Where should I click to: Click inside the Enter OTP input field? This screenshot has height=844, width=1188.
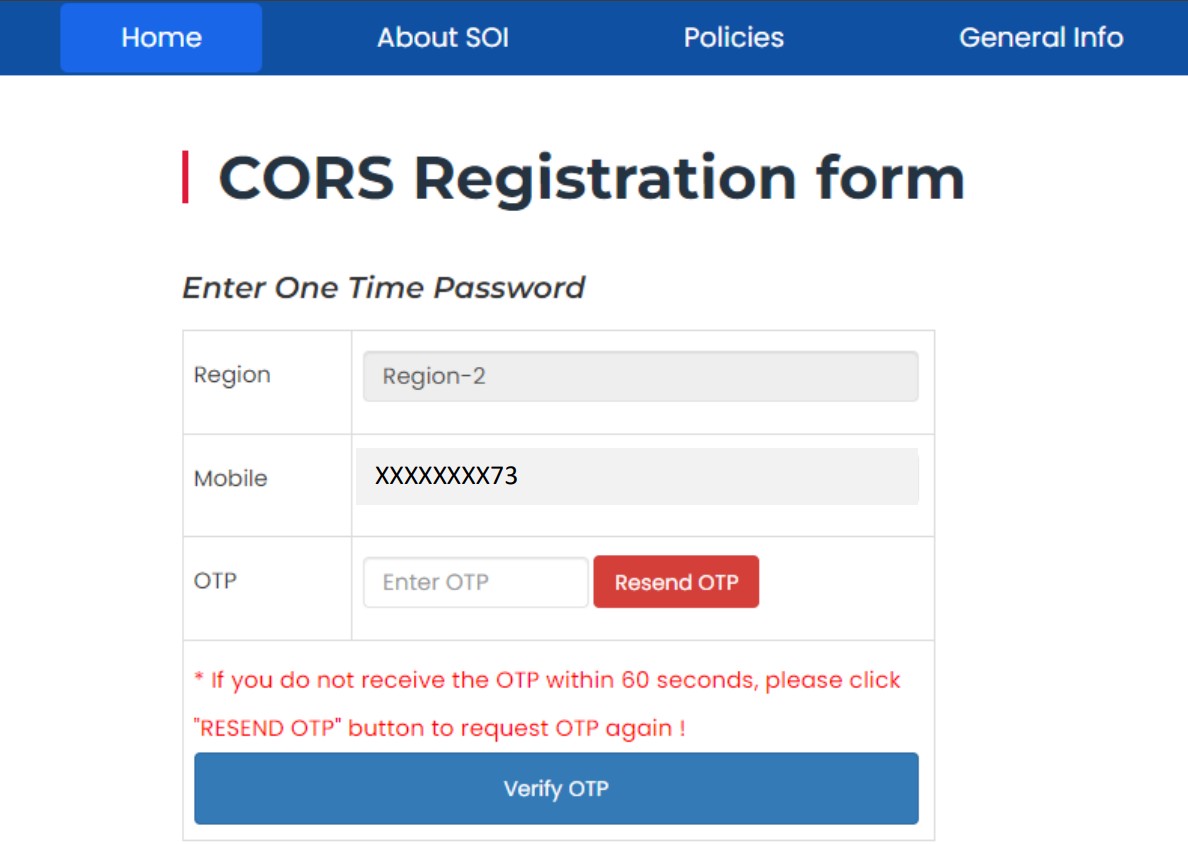click(x=475, y=582)
